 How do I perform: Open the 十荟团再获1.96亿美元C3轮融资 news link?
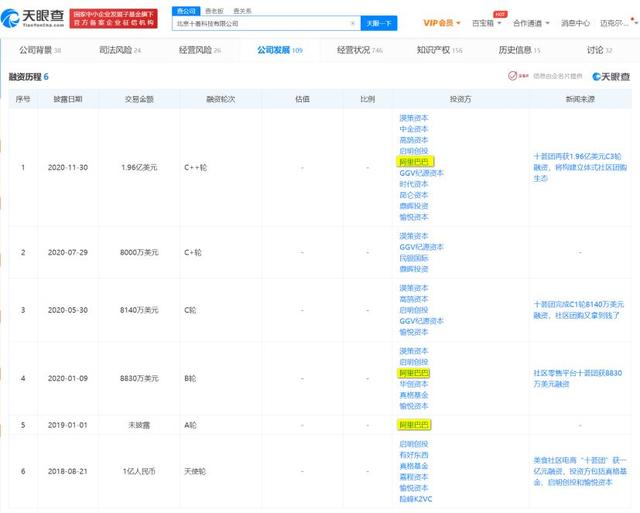point(580,167)
